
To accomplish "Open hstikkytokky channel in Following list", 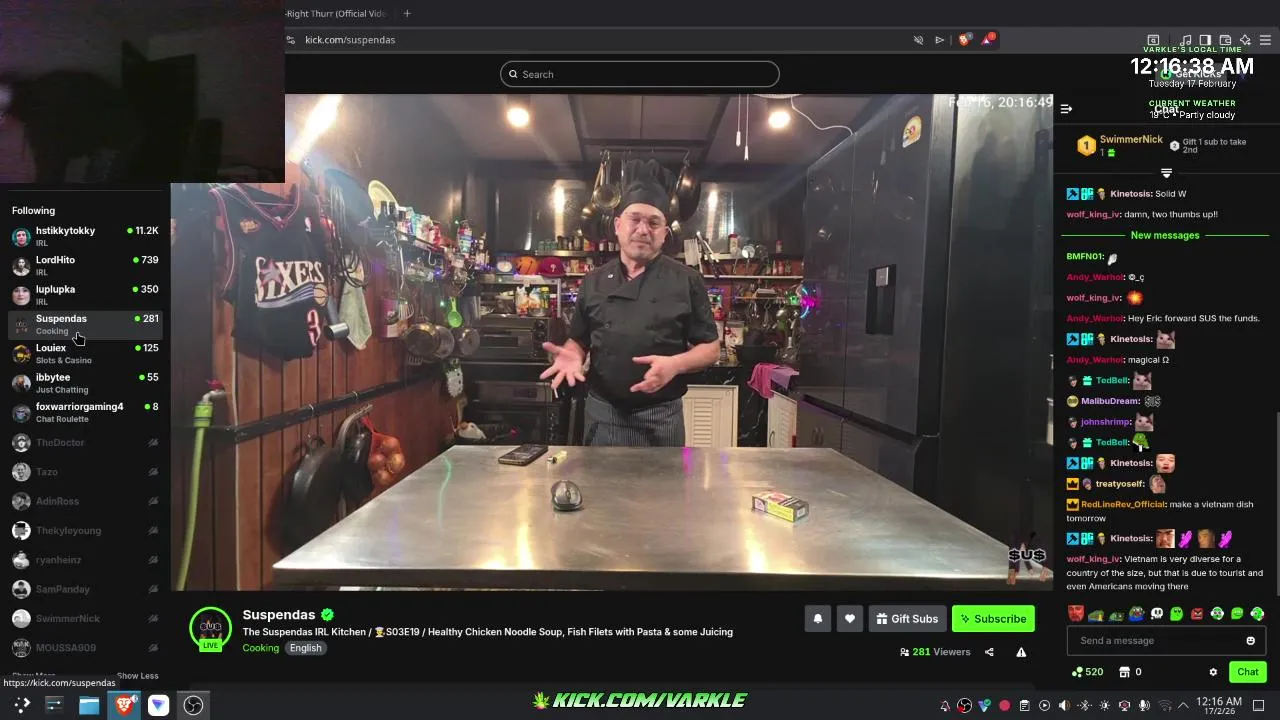I will coord(85,236).
